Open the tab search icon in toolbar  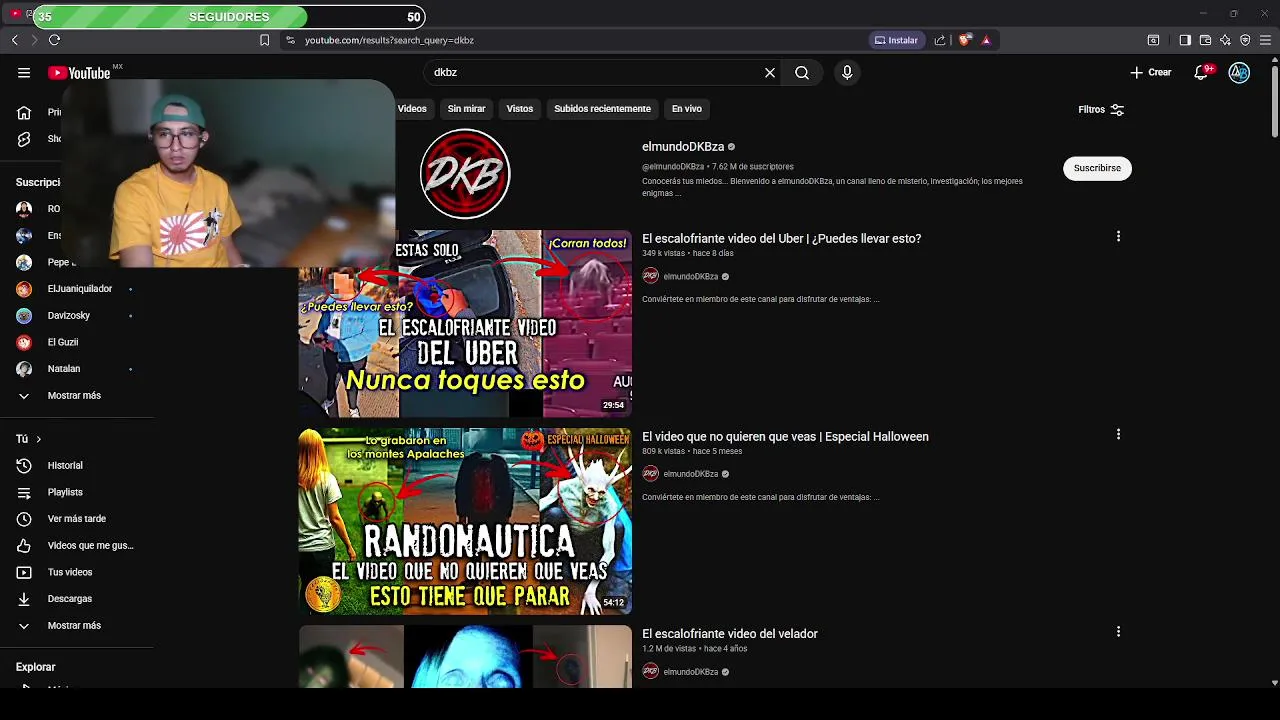coord(1153,40)
